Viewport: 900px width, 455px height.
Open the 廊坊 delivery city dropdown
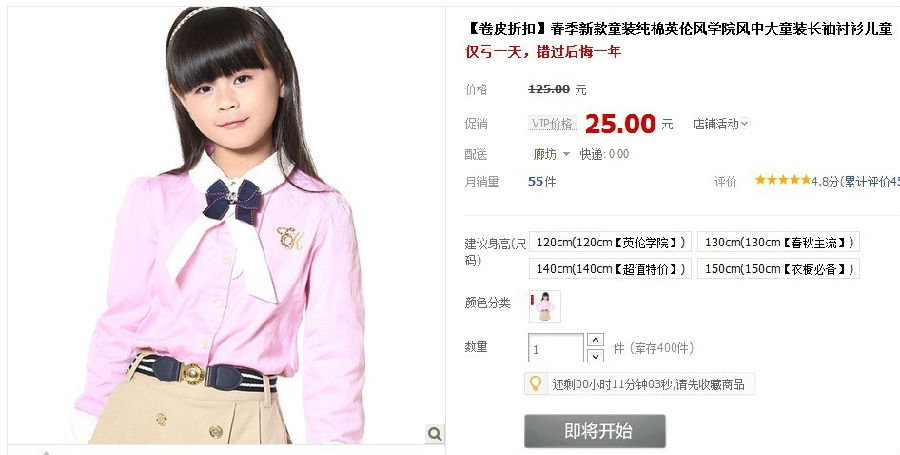click(x=552, y=154)
